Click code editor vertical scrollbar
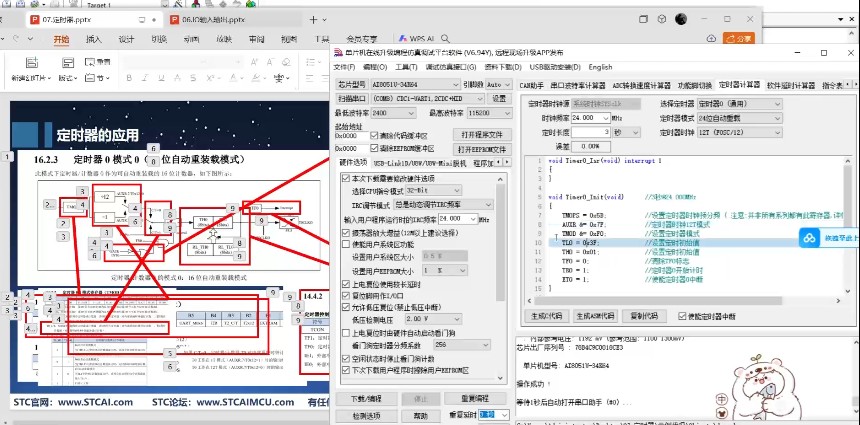Viewport: 860px width, 425px height. coord(848,226)
